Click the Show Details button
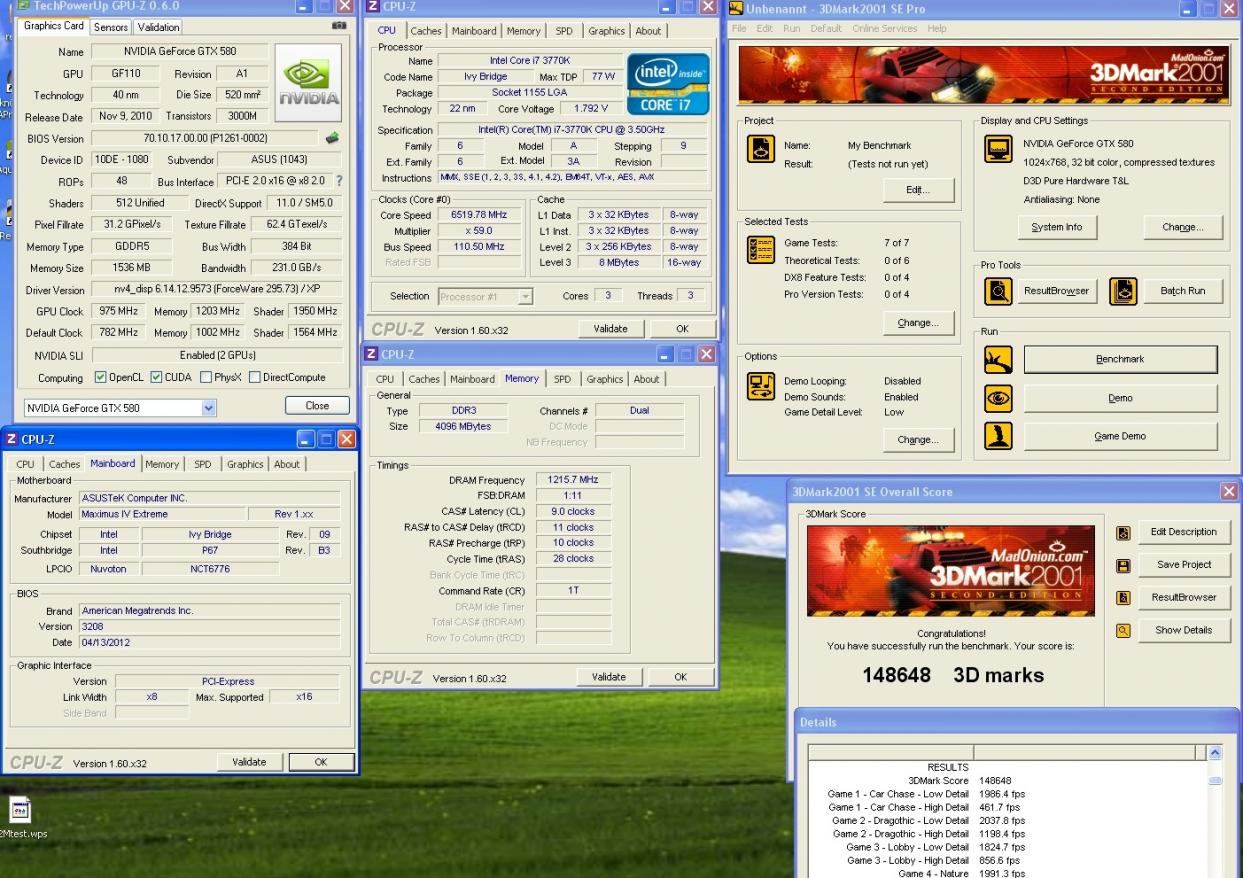Screen dimensions: 1243x878 point(1183,630)
